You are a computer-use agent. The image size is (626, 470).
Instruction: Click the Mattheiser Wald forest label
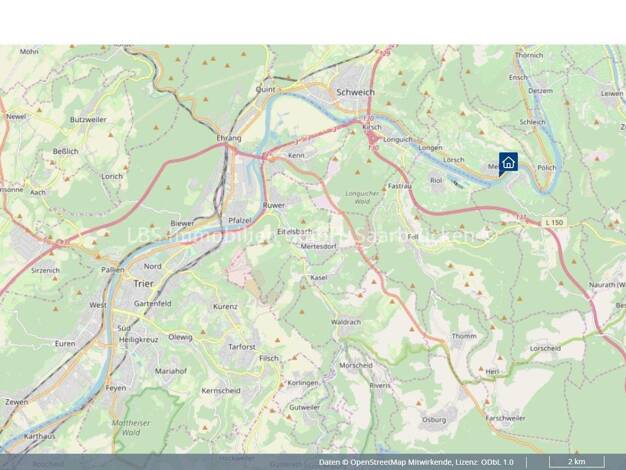point(131,427)
